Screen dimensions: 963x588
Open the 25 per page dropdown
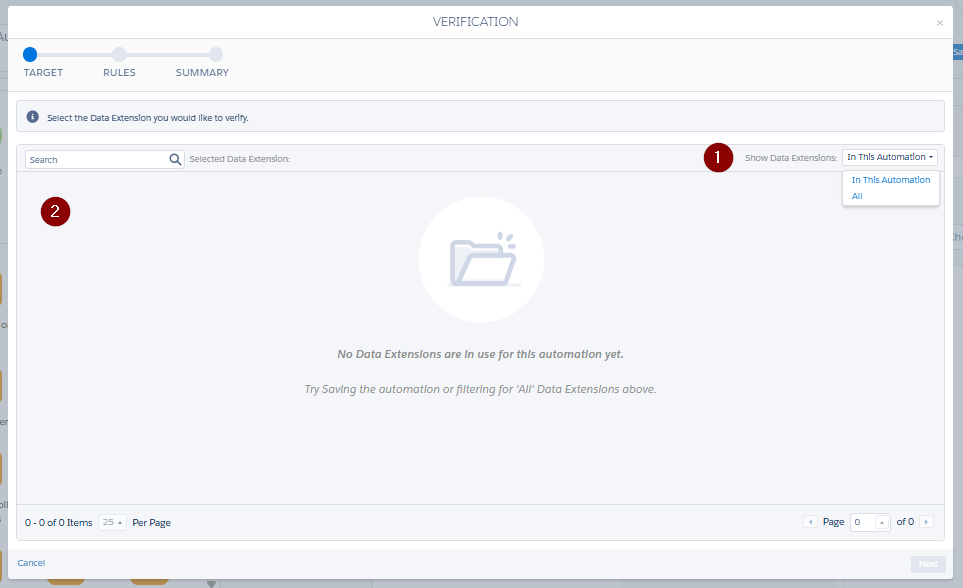(x=112, y=522)
